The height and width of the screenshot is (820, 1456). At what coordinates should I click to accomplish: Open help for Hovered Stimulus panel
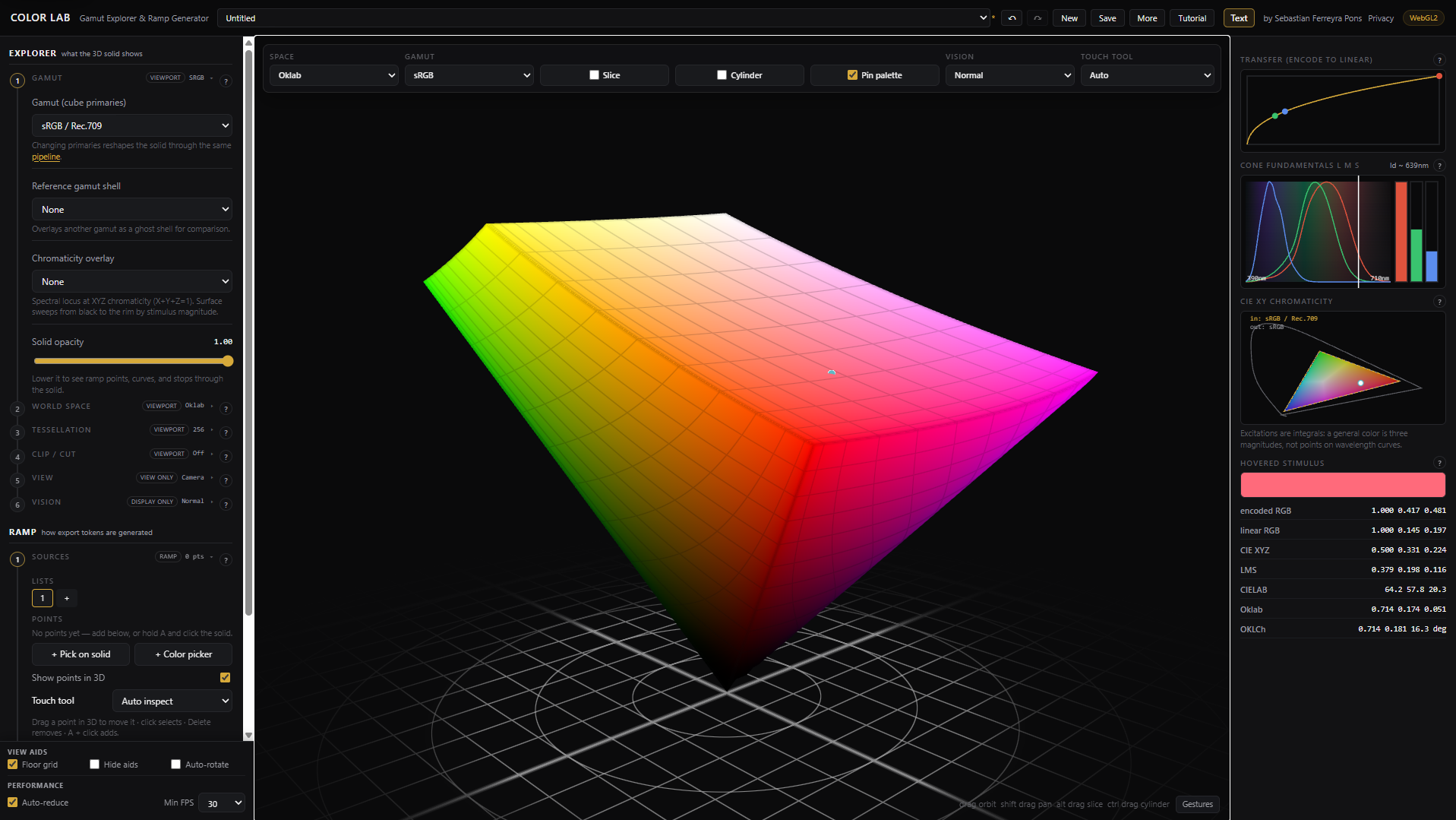click(x=1439, y=463)
